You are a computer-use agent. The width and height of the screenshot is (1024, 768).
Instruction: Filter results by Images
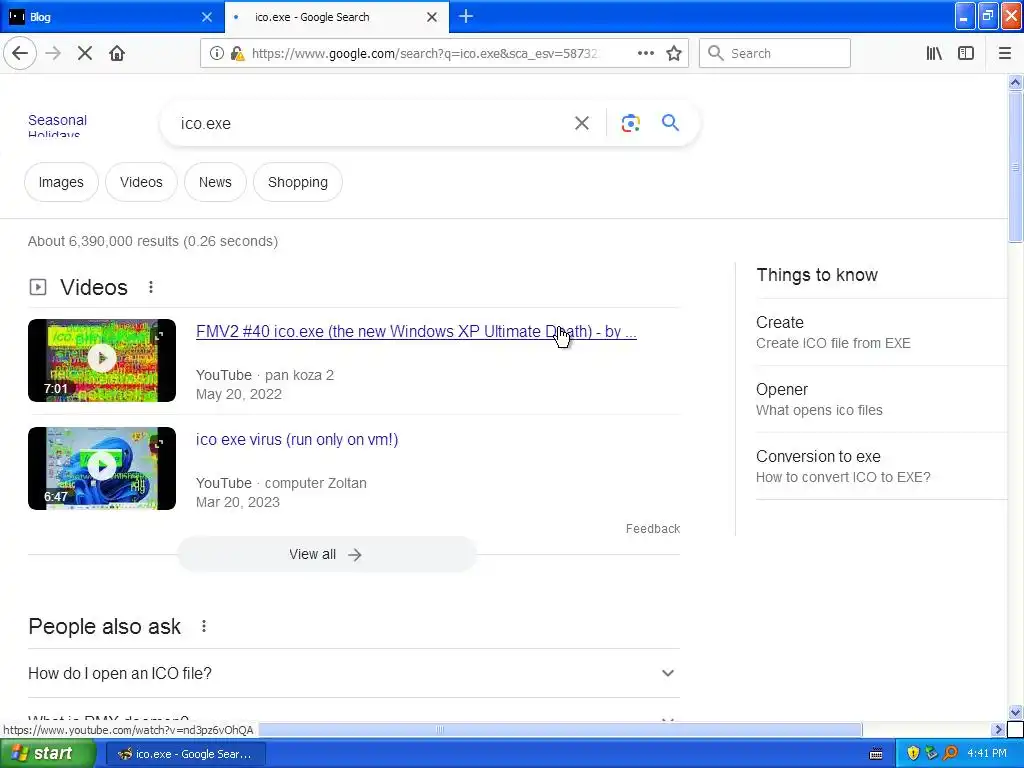tap(61, 182)
